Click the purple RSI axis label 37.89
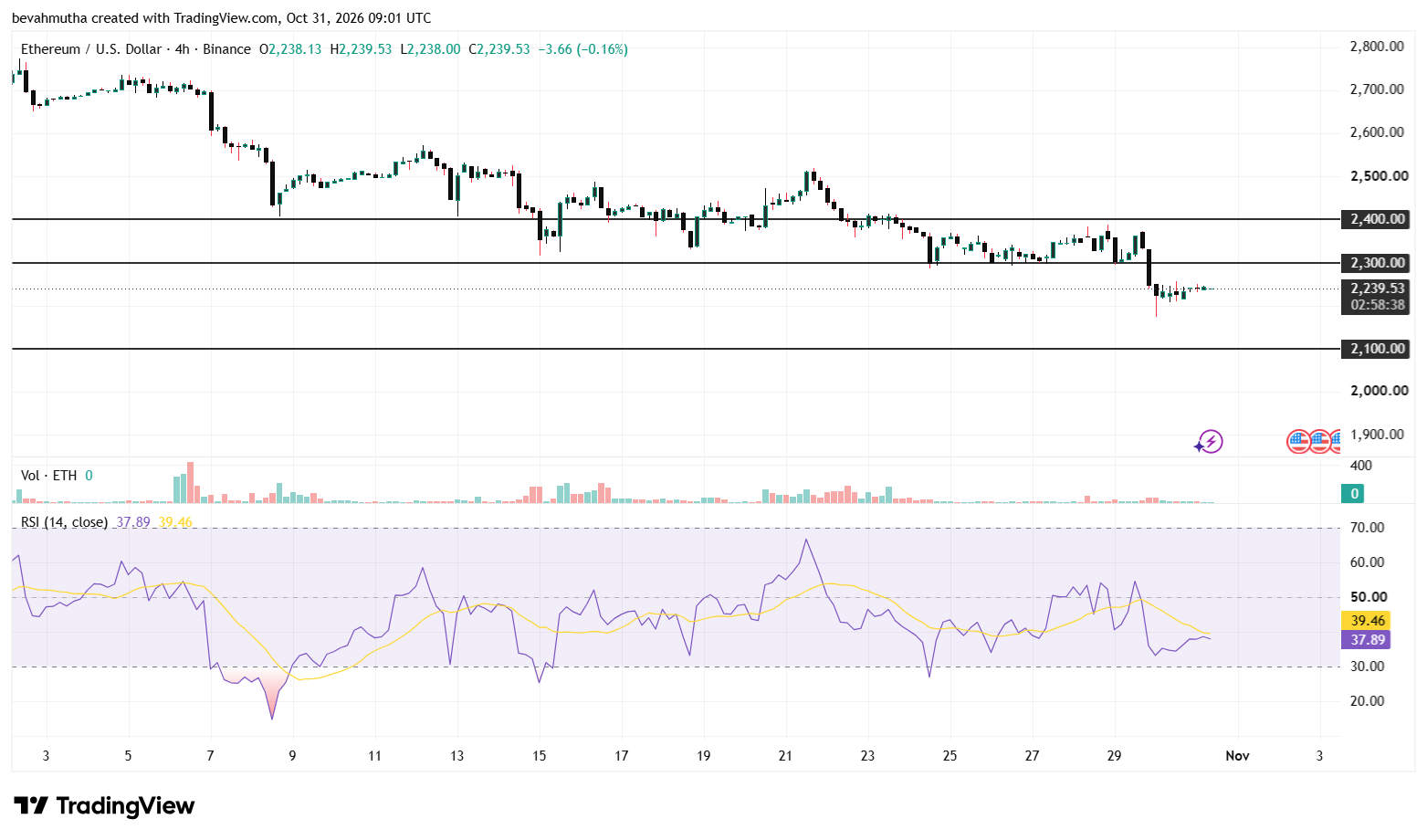The image size is (1427, 840). pyautogui.click(x=1367, y=640)
